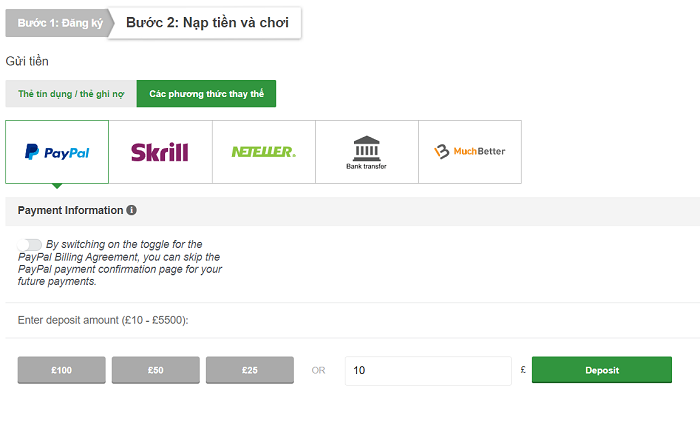This screenshot has width=700, height=425.
Task: Click the 'Enter deposit amount' label
Action: point(103,320)
